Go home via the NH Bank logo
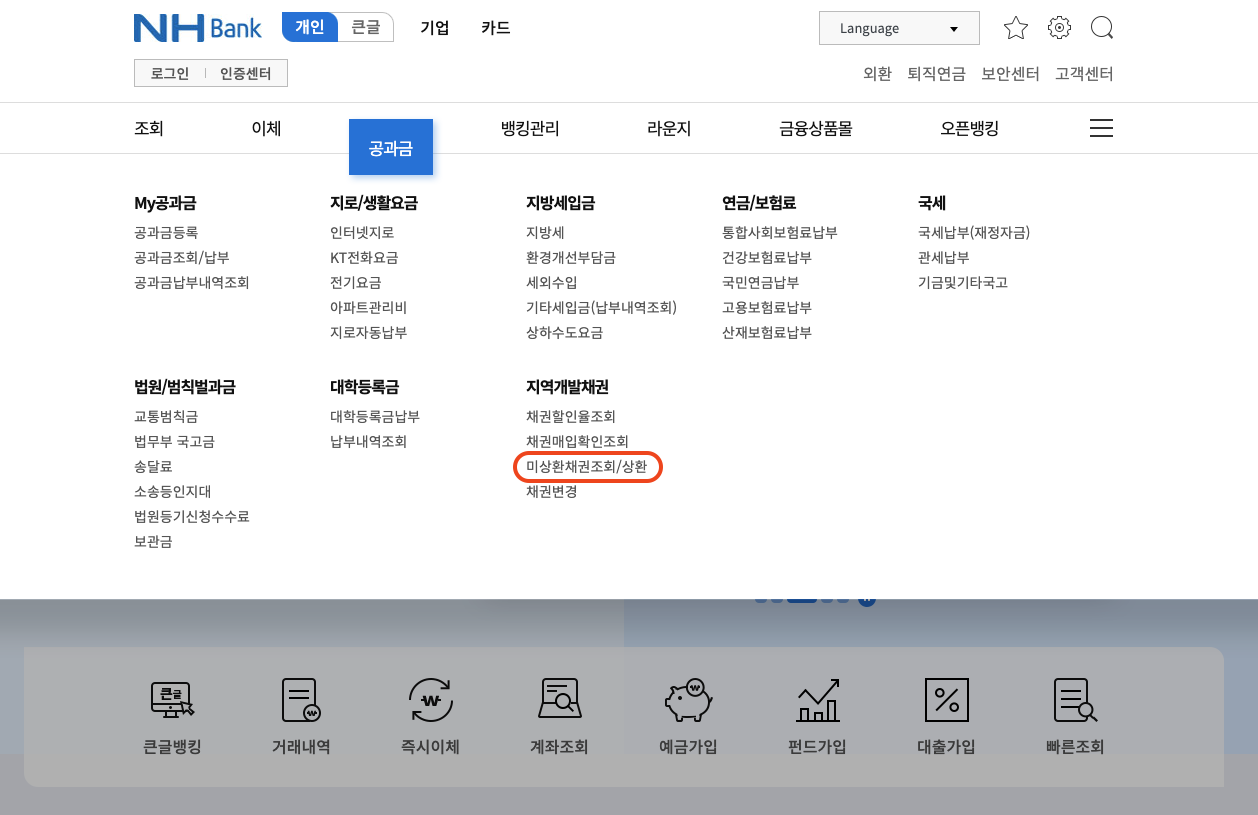 click(x=197, y=28)
